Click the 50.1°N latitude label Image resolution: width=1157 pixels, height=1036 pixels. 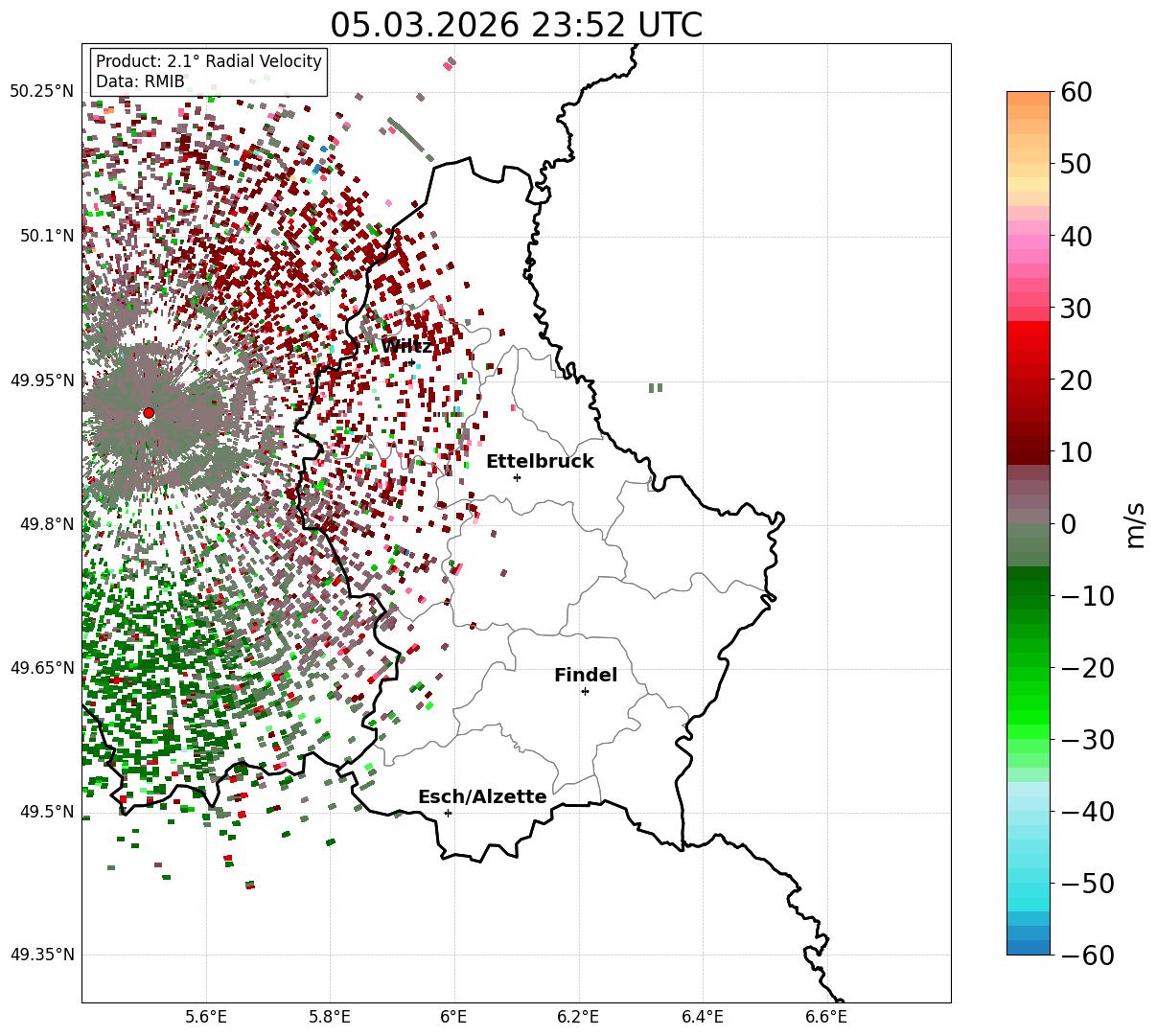click(x=46, y=236)
